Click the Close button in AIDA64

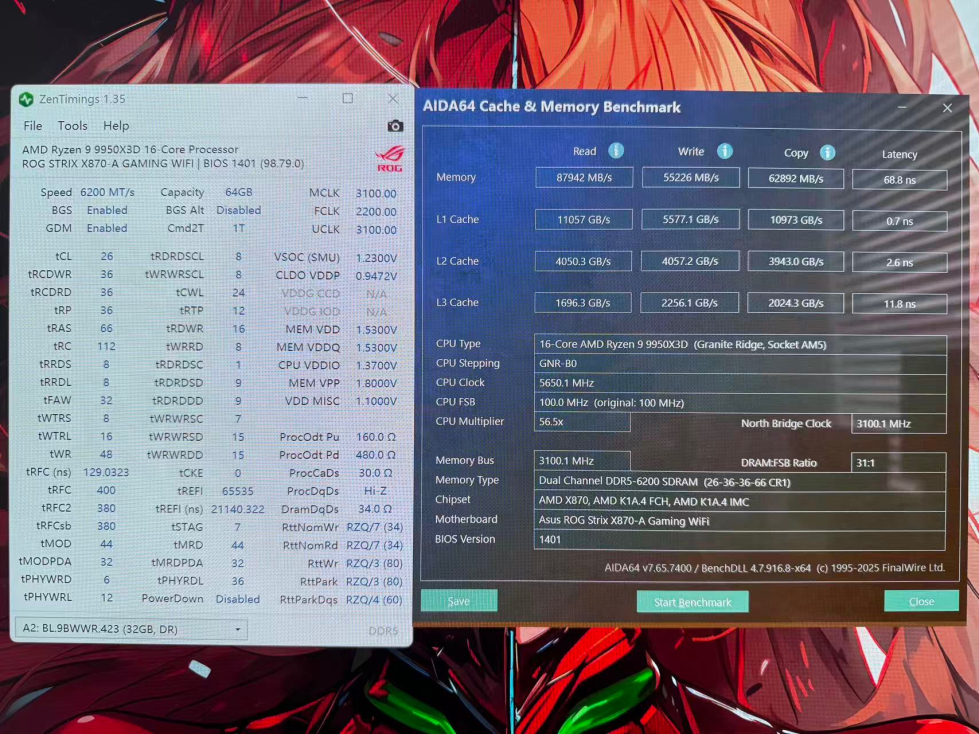click(922, 601)
